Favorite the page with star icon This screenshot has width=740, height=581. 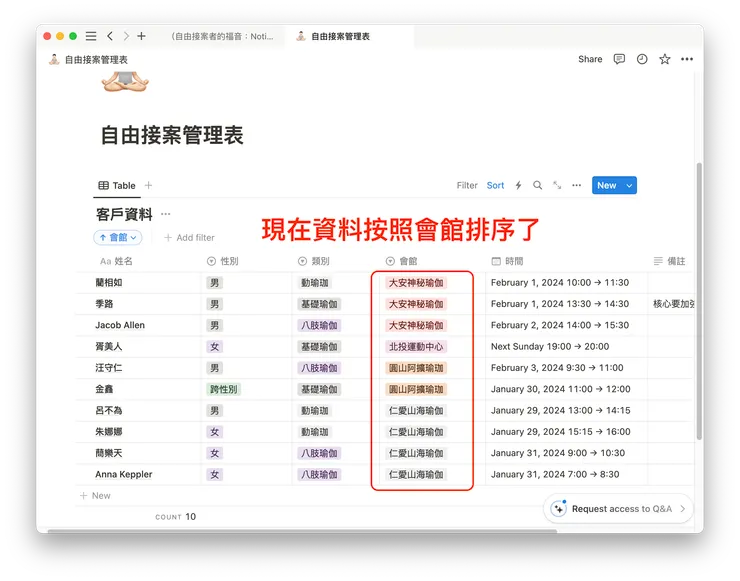[664, 59]
